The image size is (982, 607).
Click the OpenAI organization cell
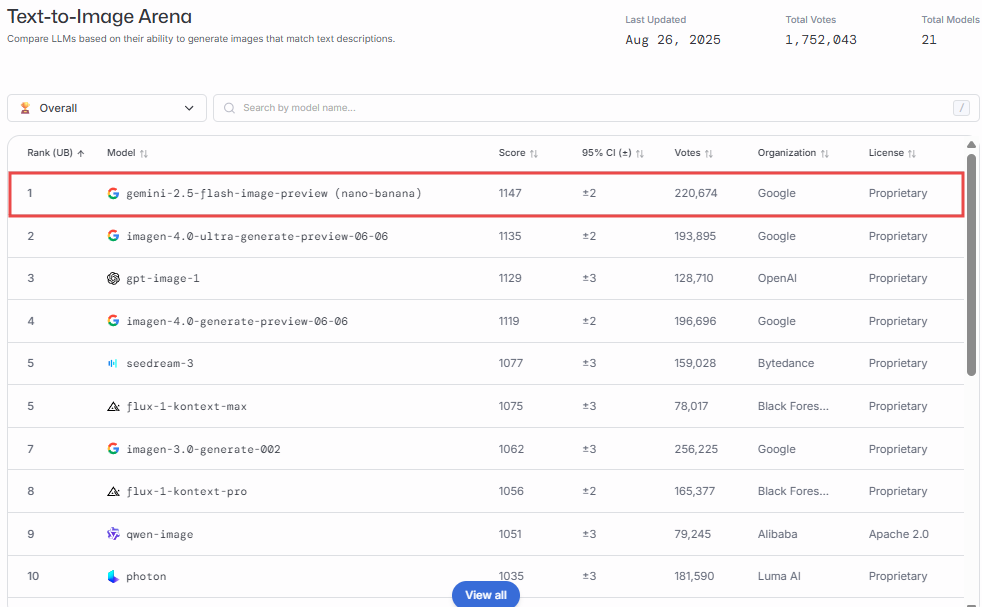[777, 278]
